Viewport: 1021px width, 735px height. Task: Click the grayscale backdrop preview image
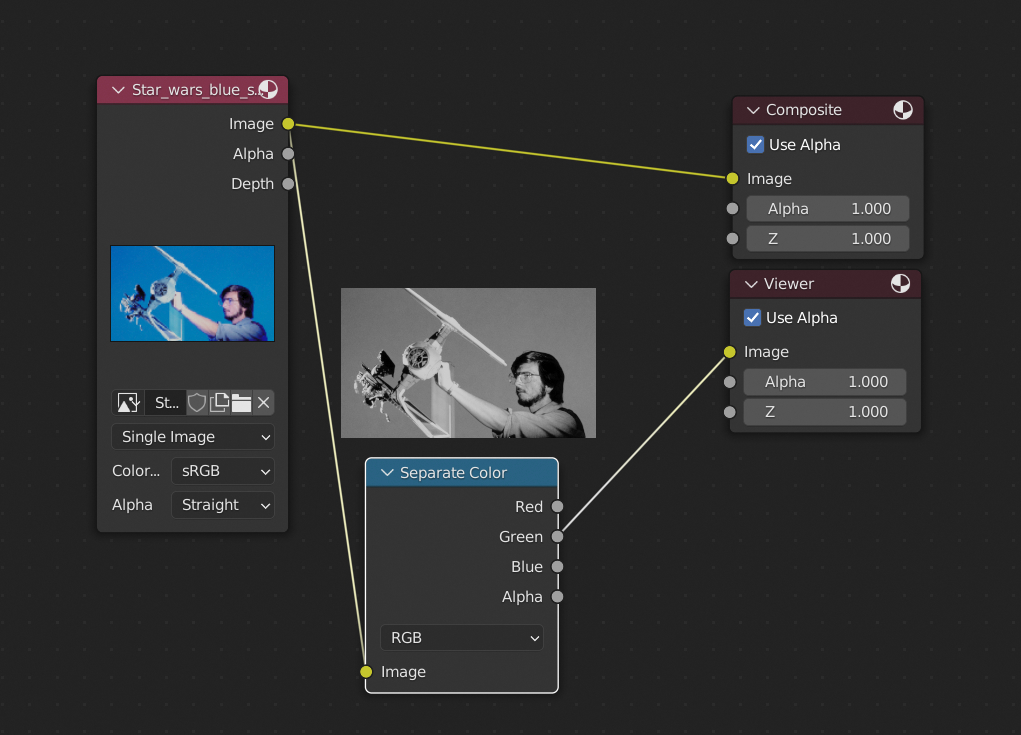click(x=468, y=363)
